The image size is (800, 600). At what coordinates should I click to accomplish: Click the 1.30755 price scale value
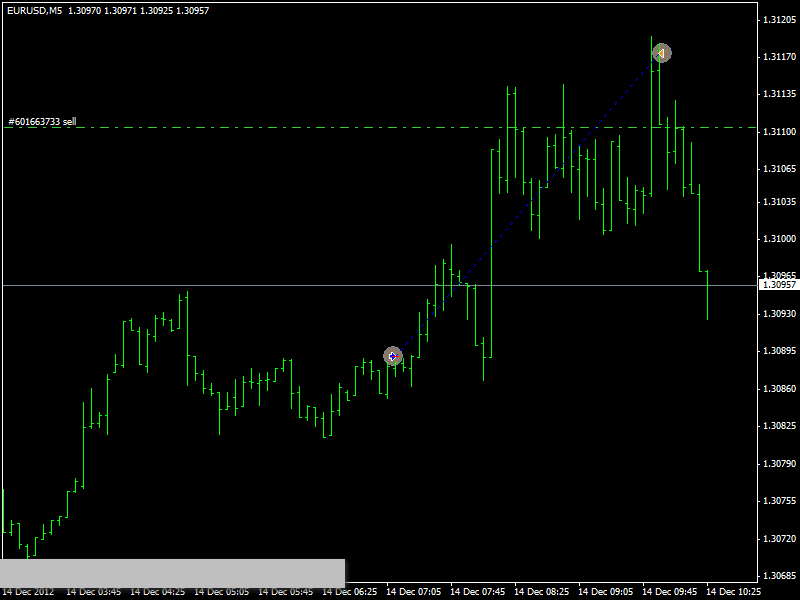point(779,501)
